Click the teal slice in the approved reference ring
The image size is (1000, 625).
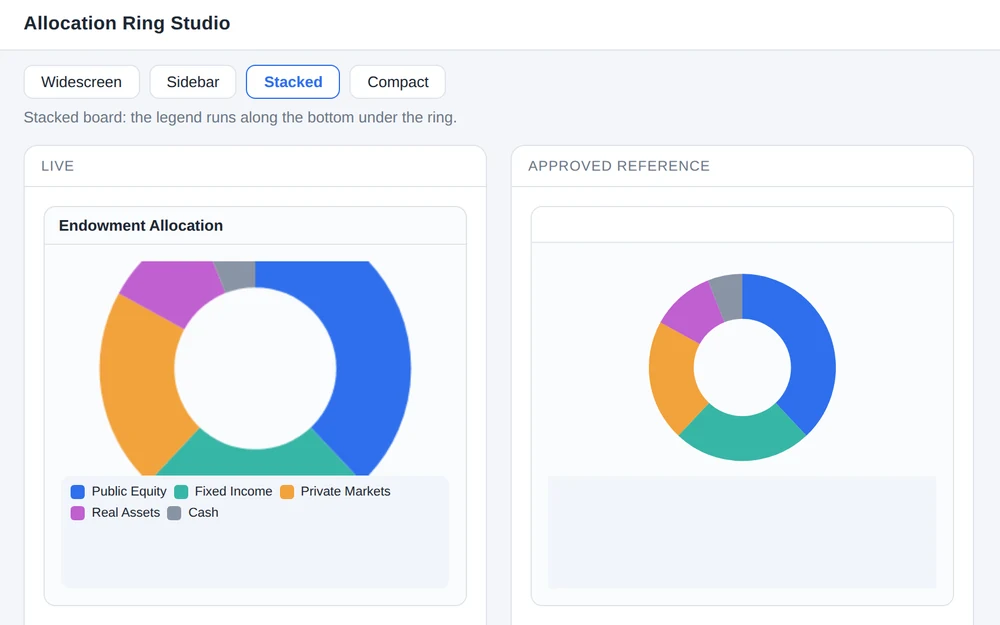[x=742, y=436]
